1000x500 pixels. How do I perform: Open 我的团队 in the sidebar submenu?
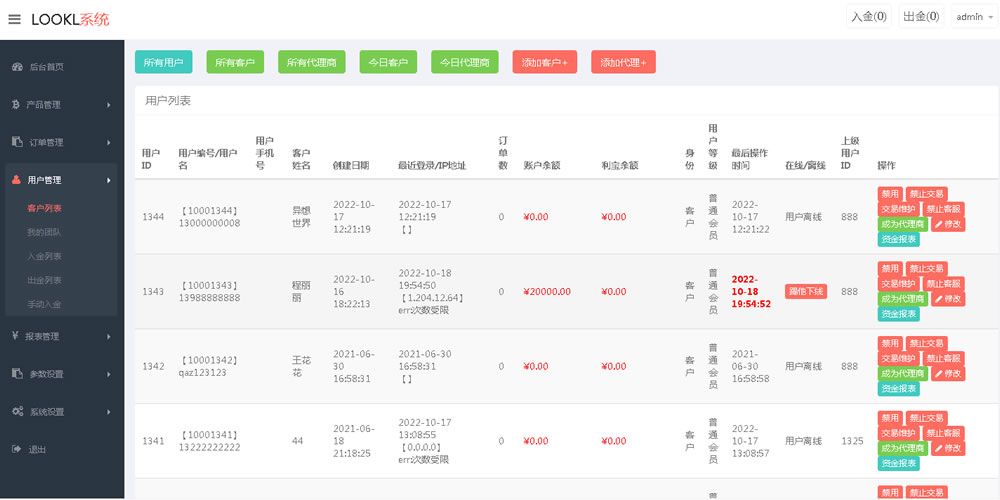click(44, 232)
